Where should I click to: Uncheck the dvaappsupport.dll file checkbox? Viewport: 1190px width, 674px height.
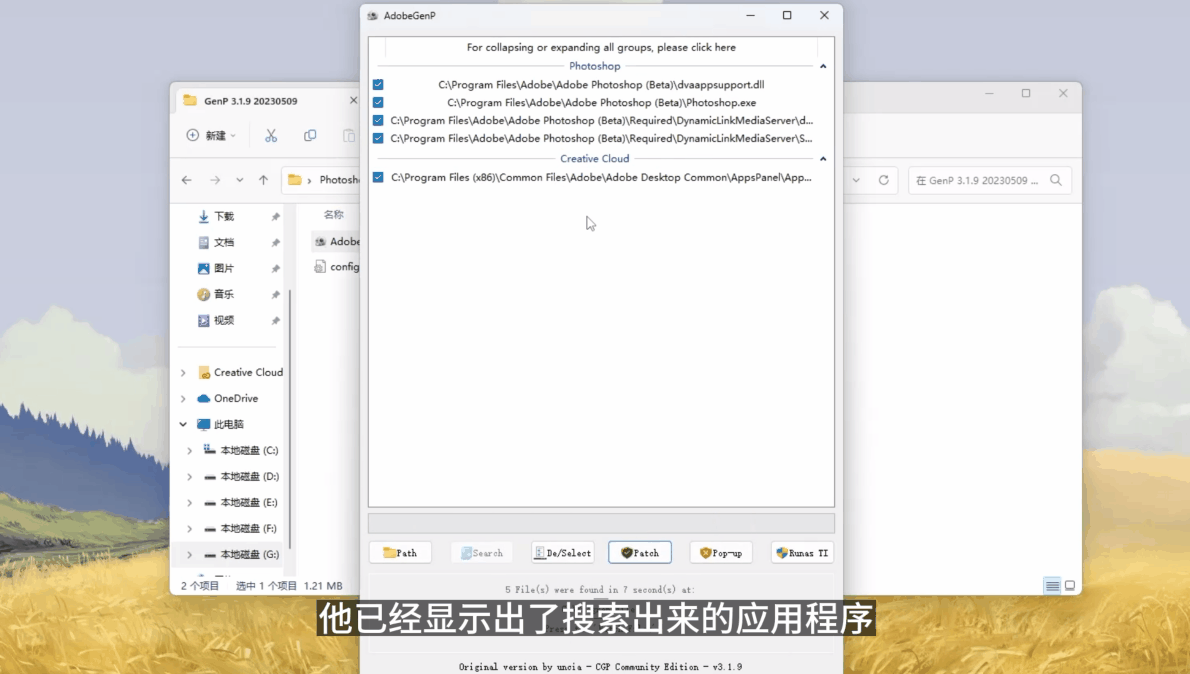(378, 84)
